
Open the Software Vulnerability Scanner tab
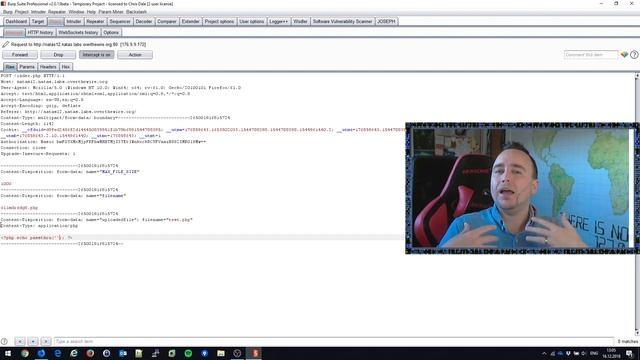point(342,22)
